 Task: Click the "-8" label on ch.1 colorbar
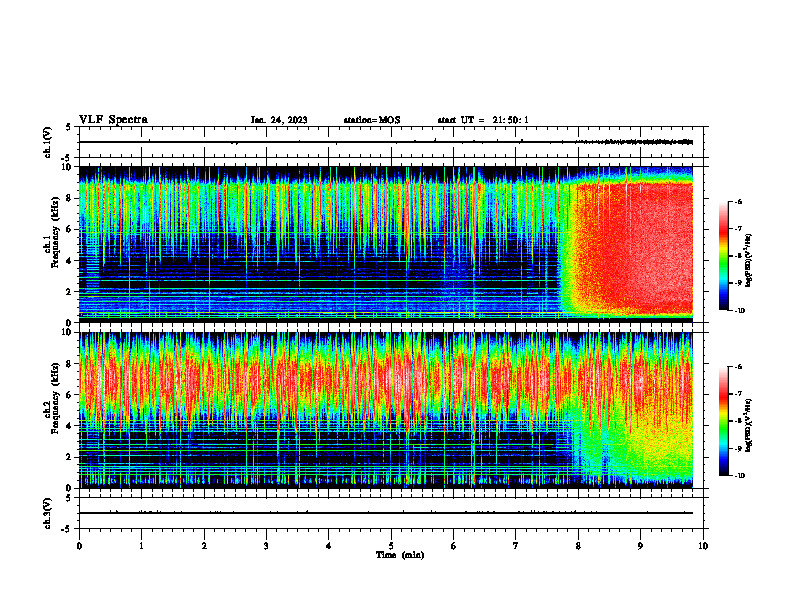(x=738, y=256)
